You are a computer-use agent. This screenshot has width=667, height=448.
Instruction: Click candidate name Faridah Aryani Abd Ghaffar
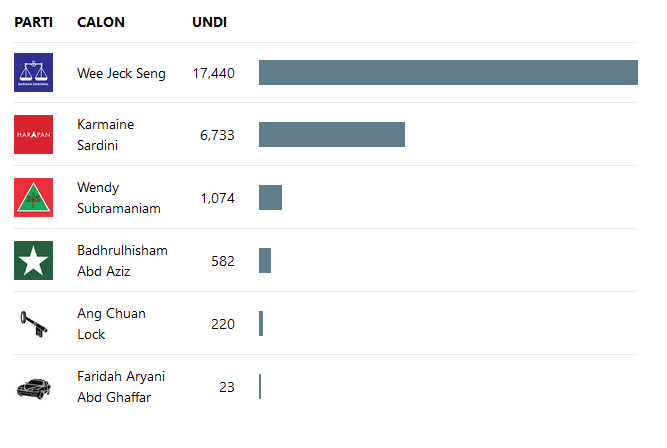tap(121, 387)
